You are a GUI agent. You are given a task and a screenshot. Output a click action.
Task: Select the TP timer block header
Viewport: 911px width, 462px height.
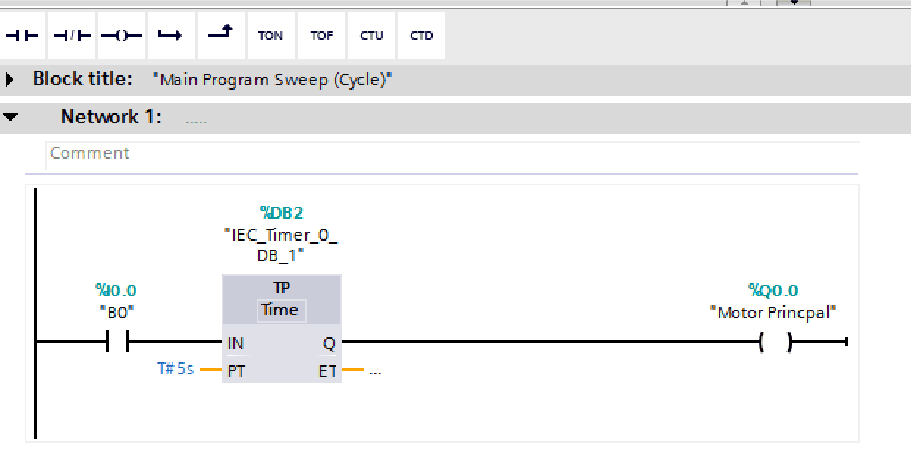pyautogui.click(x=282, y=288)
